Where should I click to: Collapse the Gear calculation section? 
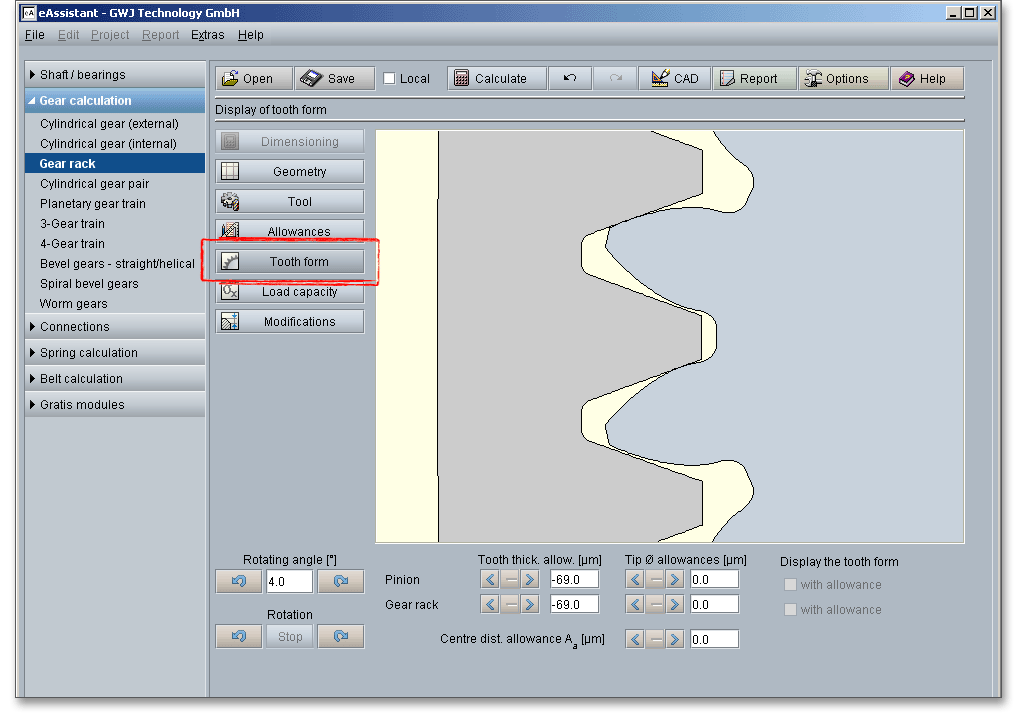[x=115, y=101]
